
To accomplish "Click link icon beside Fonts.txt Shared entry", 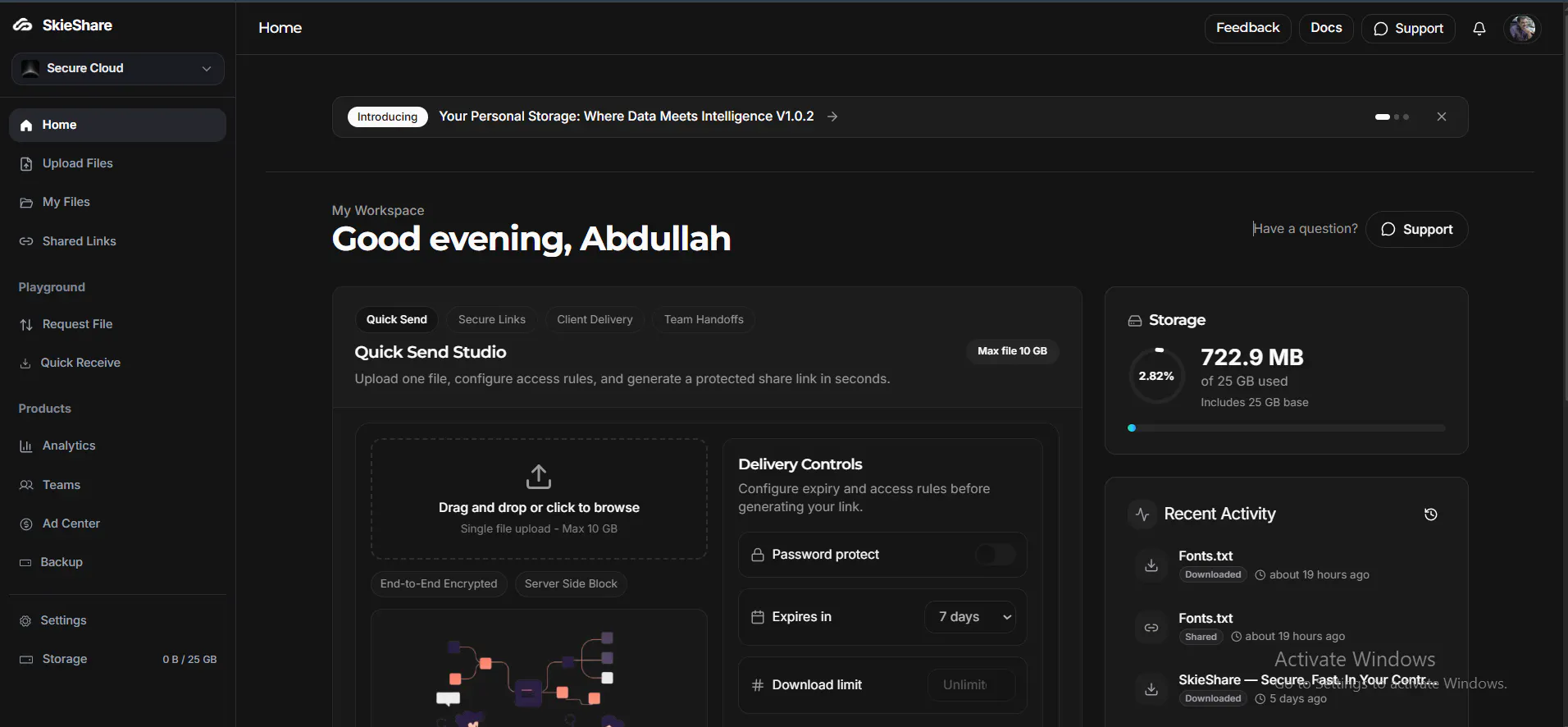I will [x=1151, y=628].
